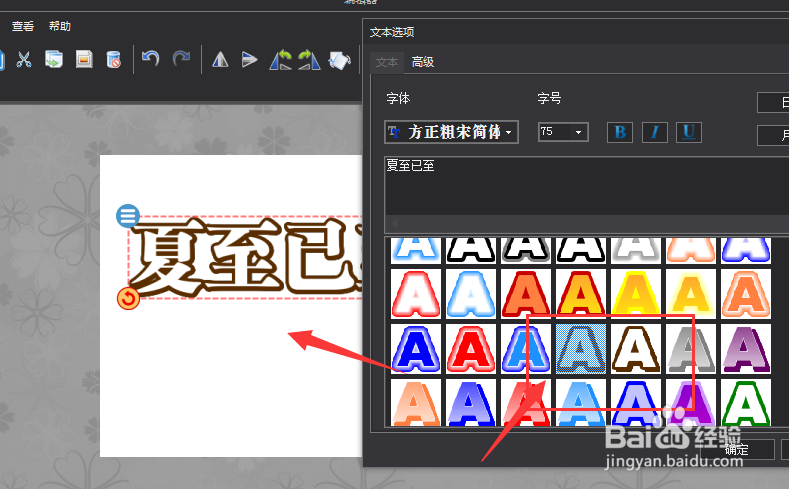Toggle Italic formatting

click(x=655, y=132)
